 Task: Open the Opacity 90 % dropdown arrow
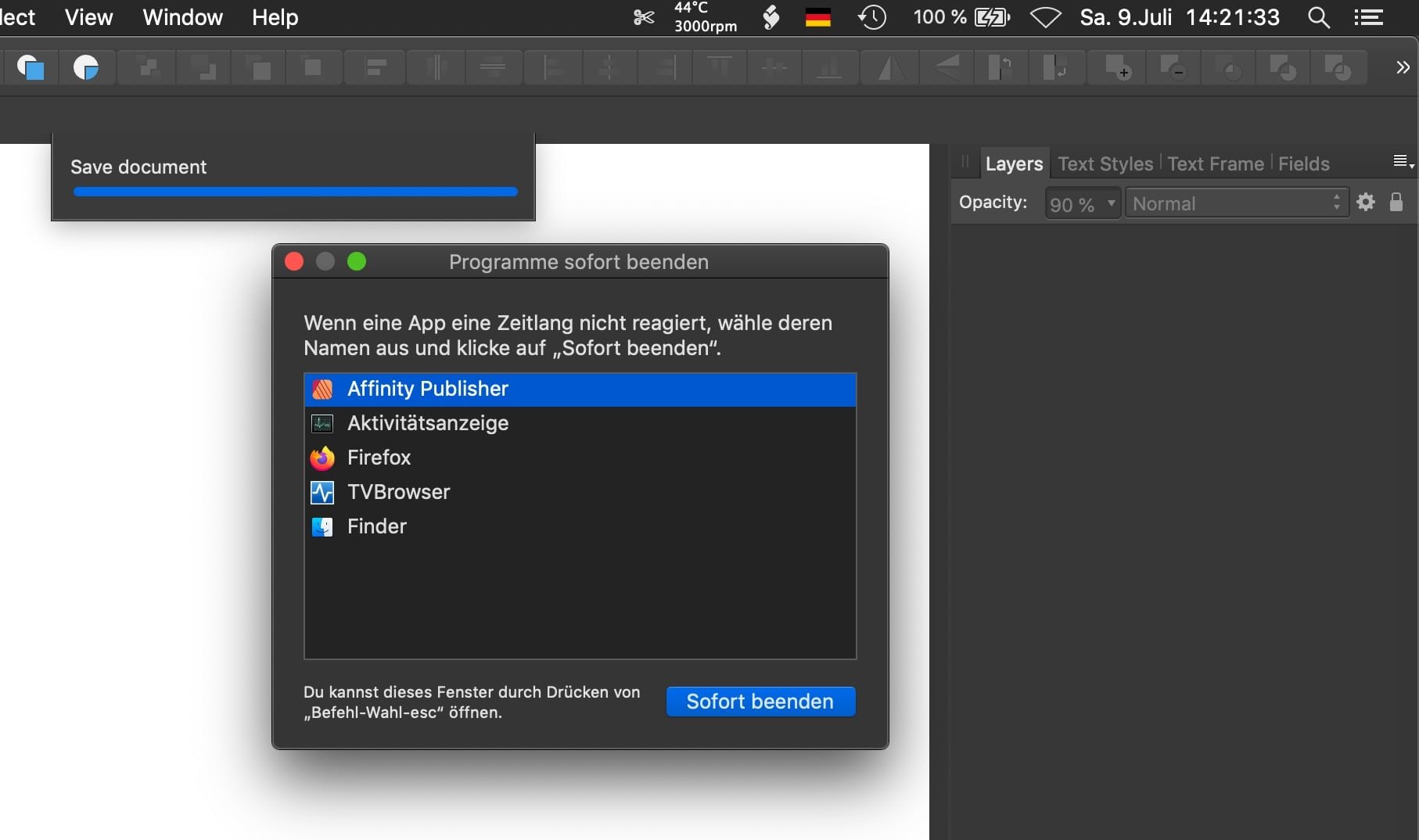pos(1111,203)
